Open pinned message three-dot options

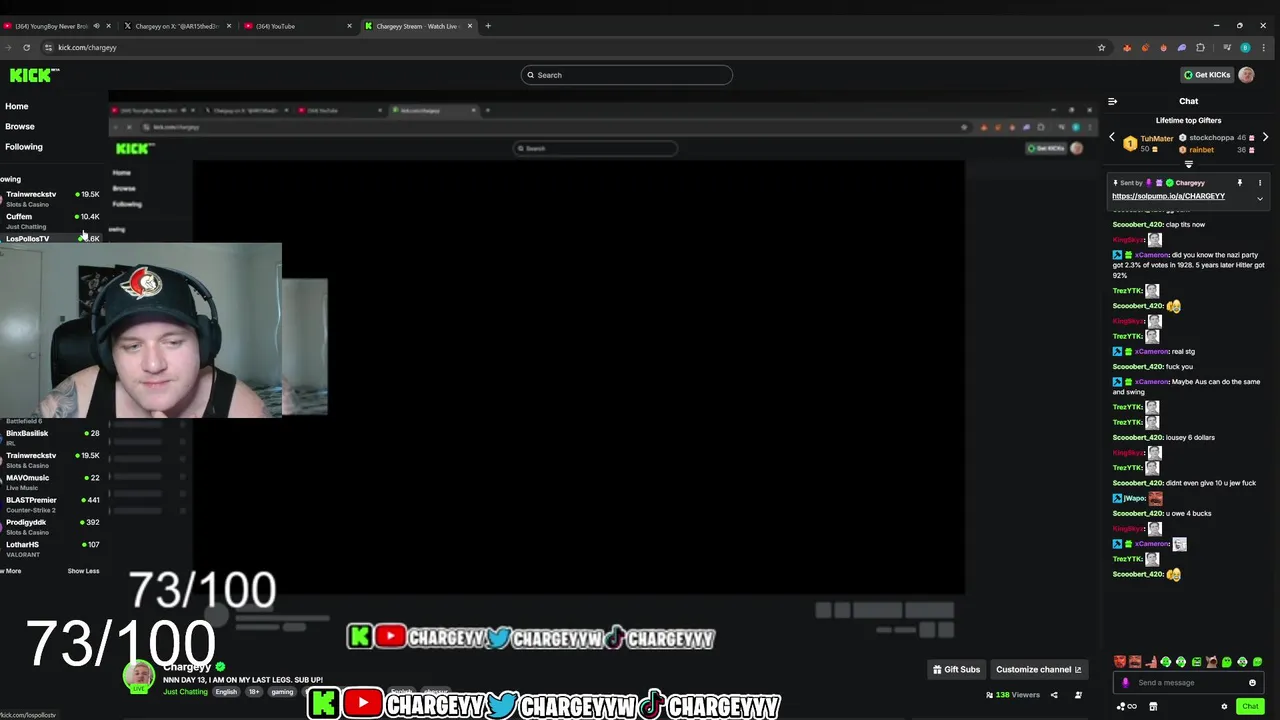(x=1259, y=183)
